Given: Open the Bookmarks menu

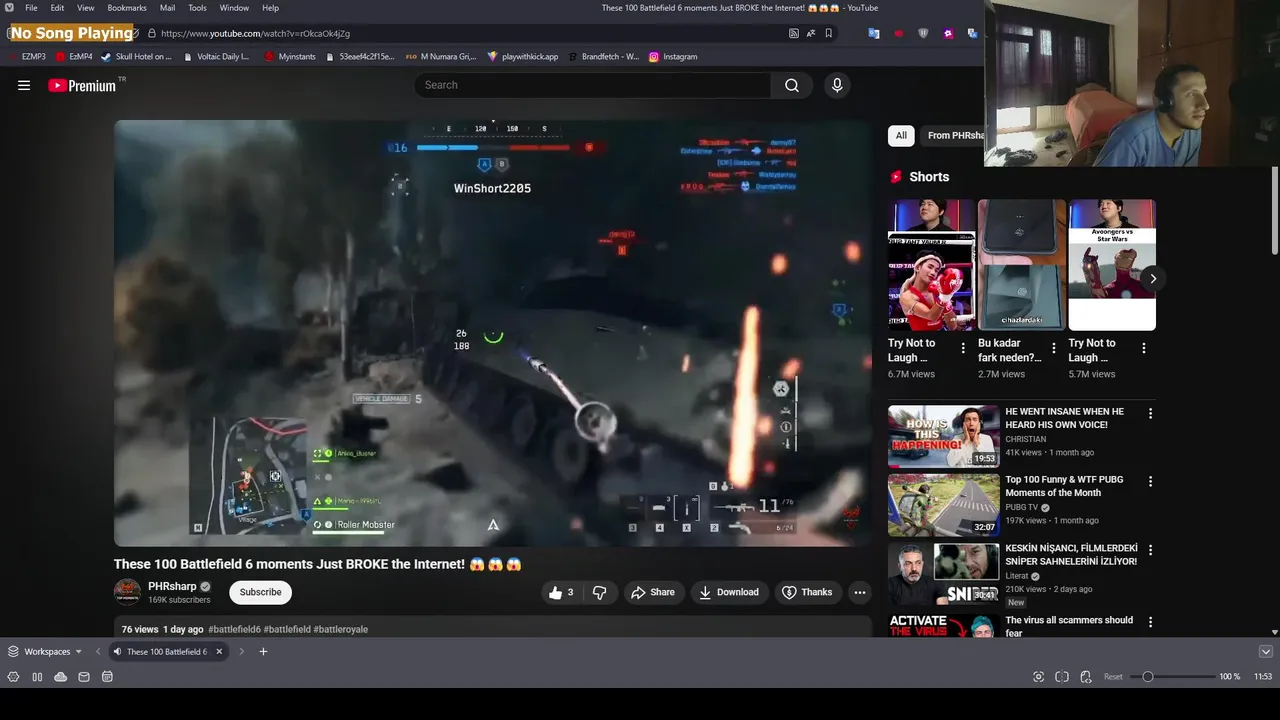Looking at the screenshot, I should coord(127,8).
